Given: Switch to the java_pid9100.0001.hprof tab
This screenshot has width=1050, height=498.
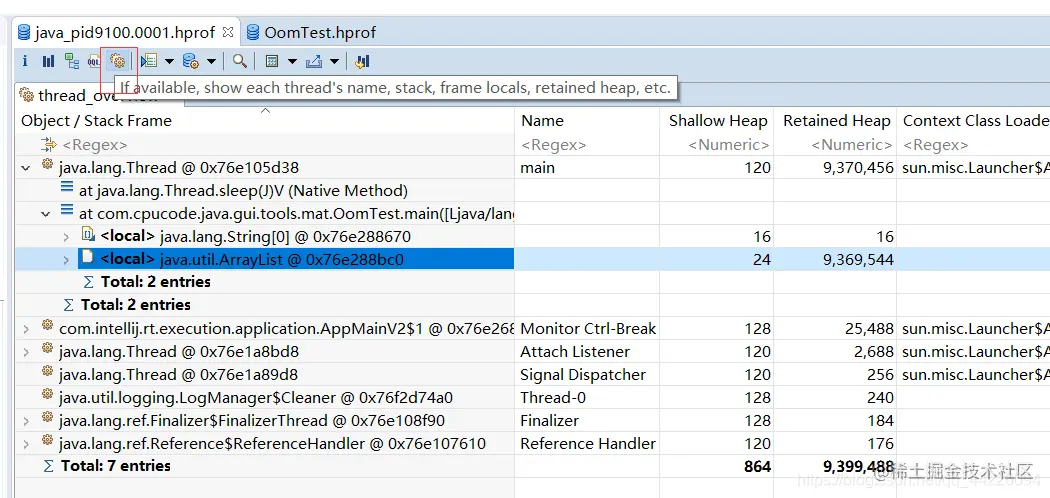Looking at the screenshot, I should [125, 32].
